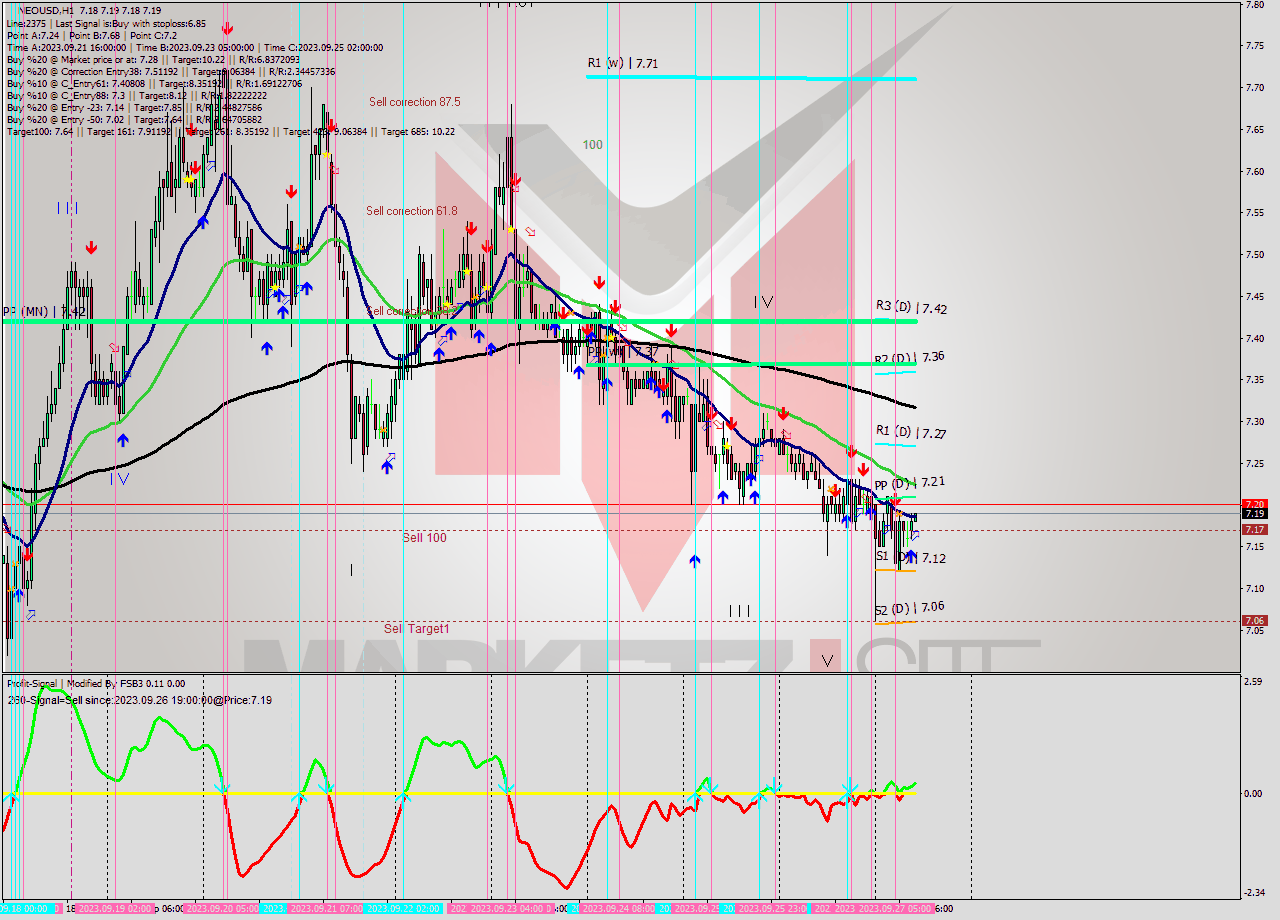Select the 2023.09.20 05:00 time marker
The height and width of the screenshot is (920, 1280).
[x=222, y=909]
